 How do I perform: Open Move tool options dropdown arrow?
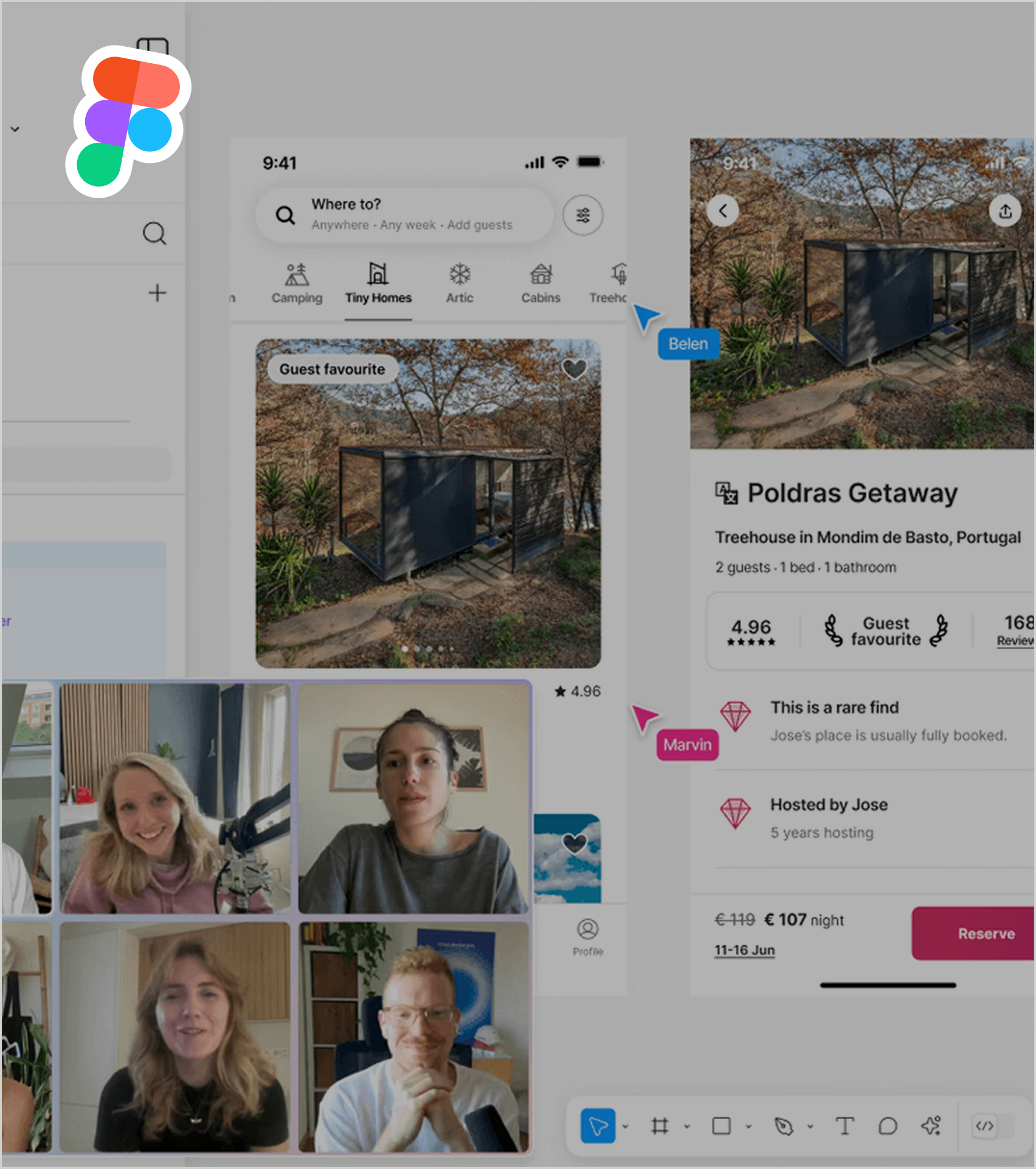(625, 1126)
